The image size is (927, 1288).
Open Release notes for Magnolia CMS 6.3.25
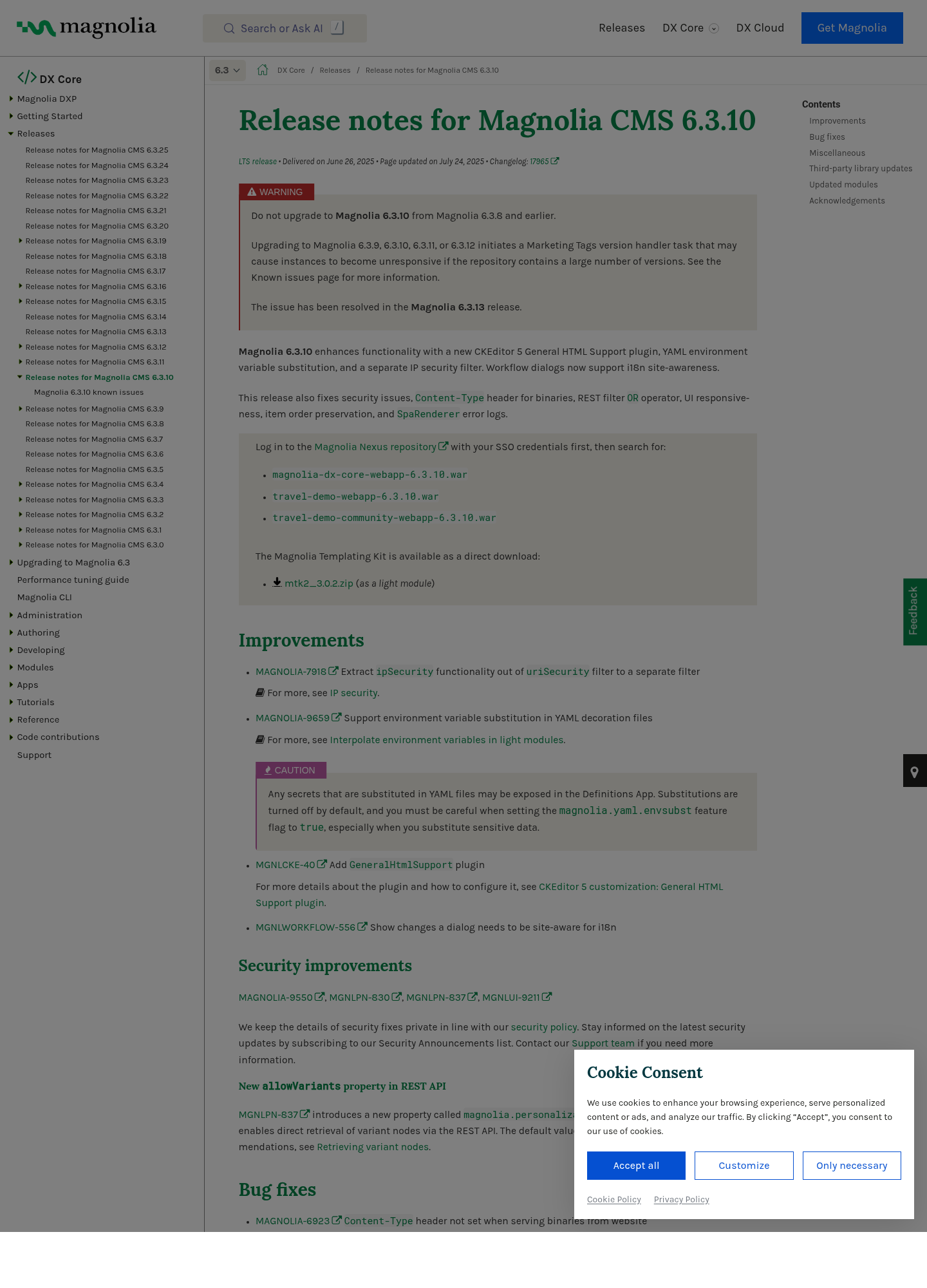click(97, 150)
